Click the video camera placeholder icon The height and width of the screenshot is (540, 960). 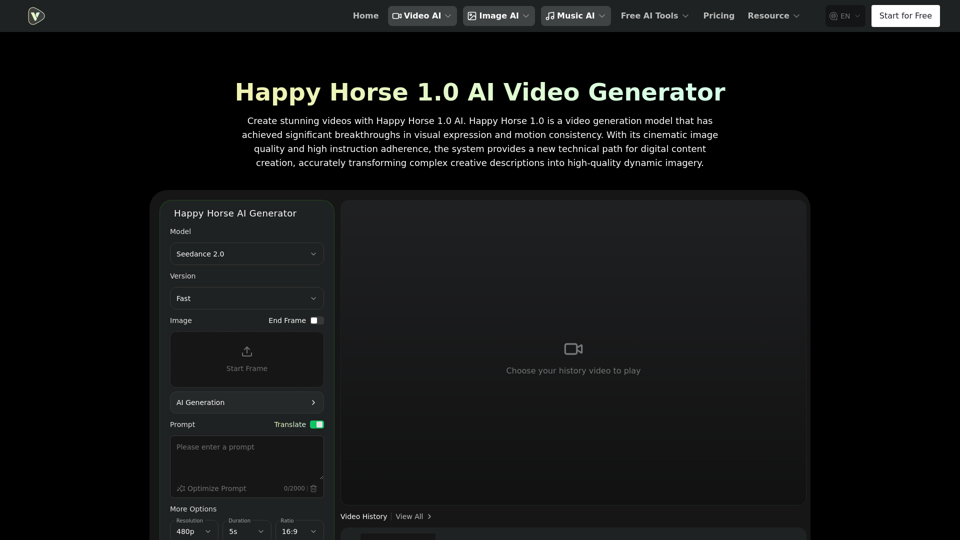(x=573, y=349)
